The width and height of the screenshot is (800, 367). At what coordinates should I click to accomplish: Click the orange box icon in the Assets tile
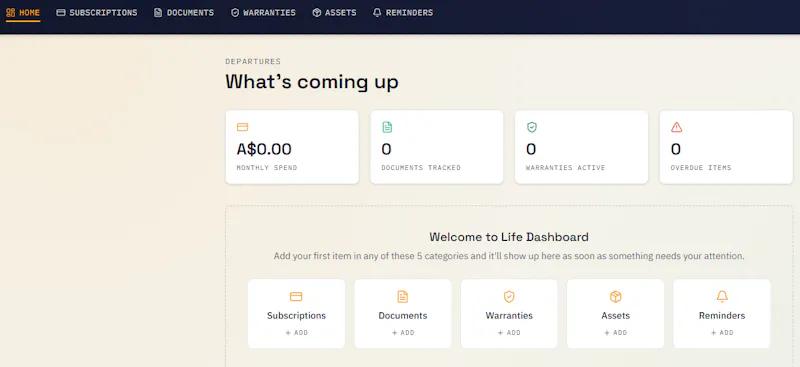click(x=615, y=297)
